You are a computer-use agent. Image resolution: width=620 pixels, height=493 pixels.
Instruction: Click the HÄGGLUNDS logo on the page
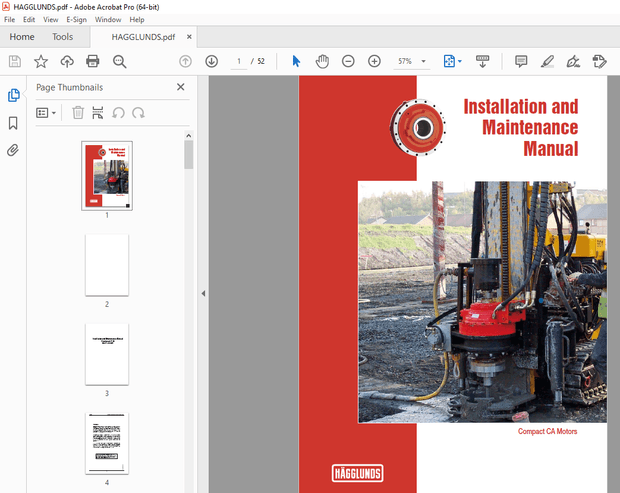[357, 474]
